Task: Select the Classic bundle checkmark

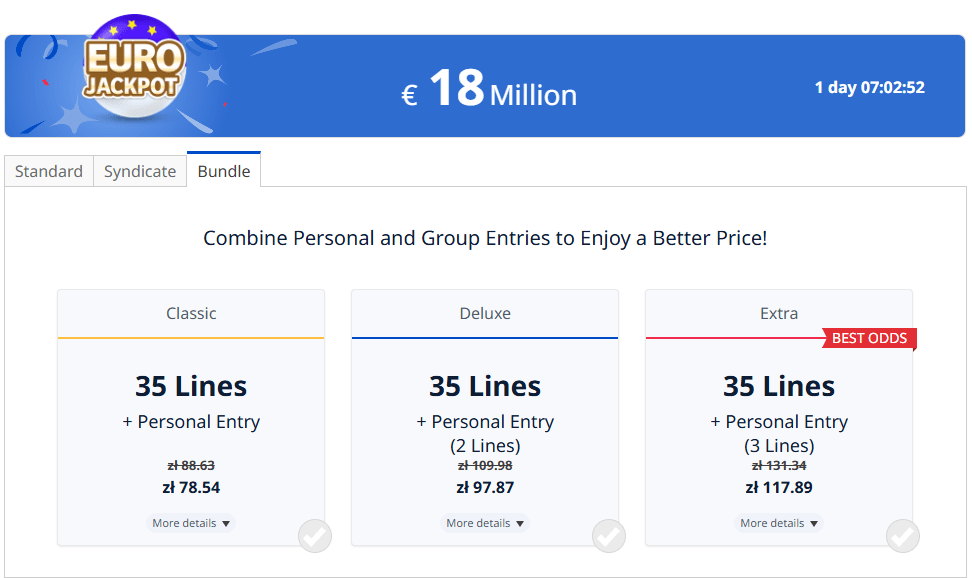Action: (x=314, y=536)
